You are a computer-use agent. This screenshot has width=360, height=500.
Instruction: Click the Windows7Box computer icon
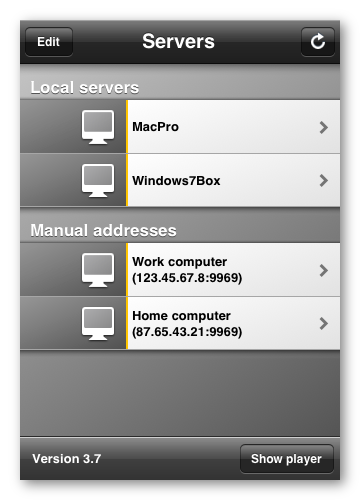98,180
